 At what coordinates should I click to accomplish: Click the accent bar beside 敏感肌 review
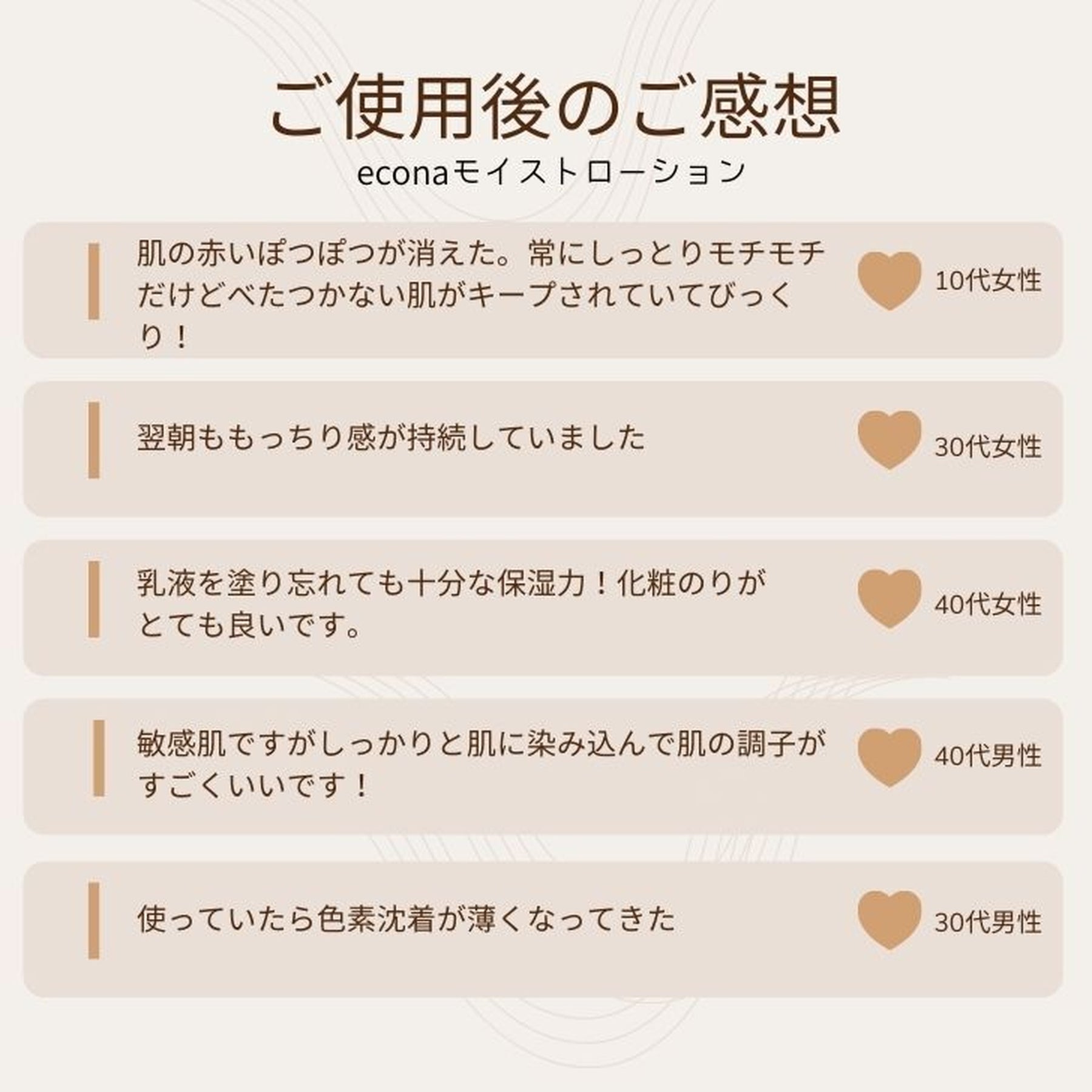click(x=98, y=758)
